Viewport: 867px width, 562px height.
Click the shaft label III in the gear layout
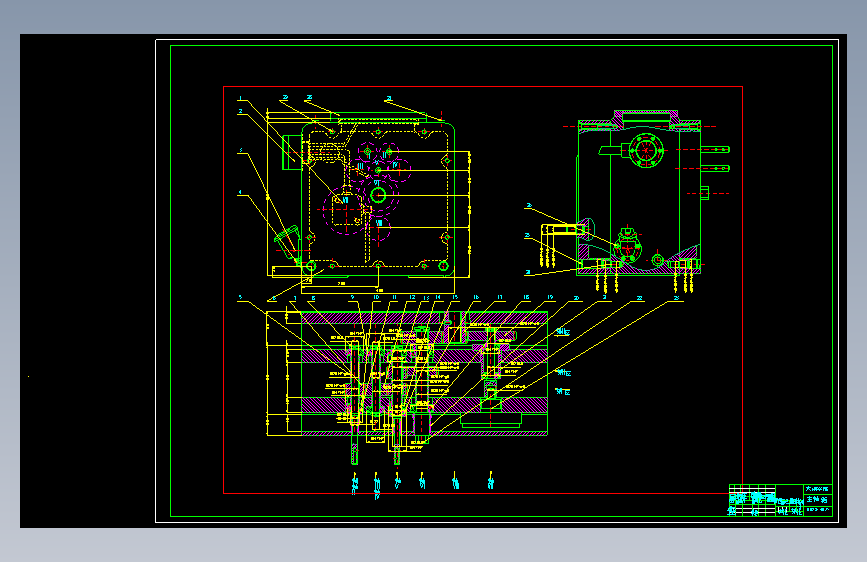[360, 166]
